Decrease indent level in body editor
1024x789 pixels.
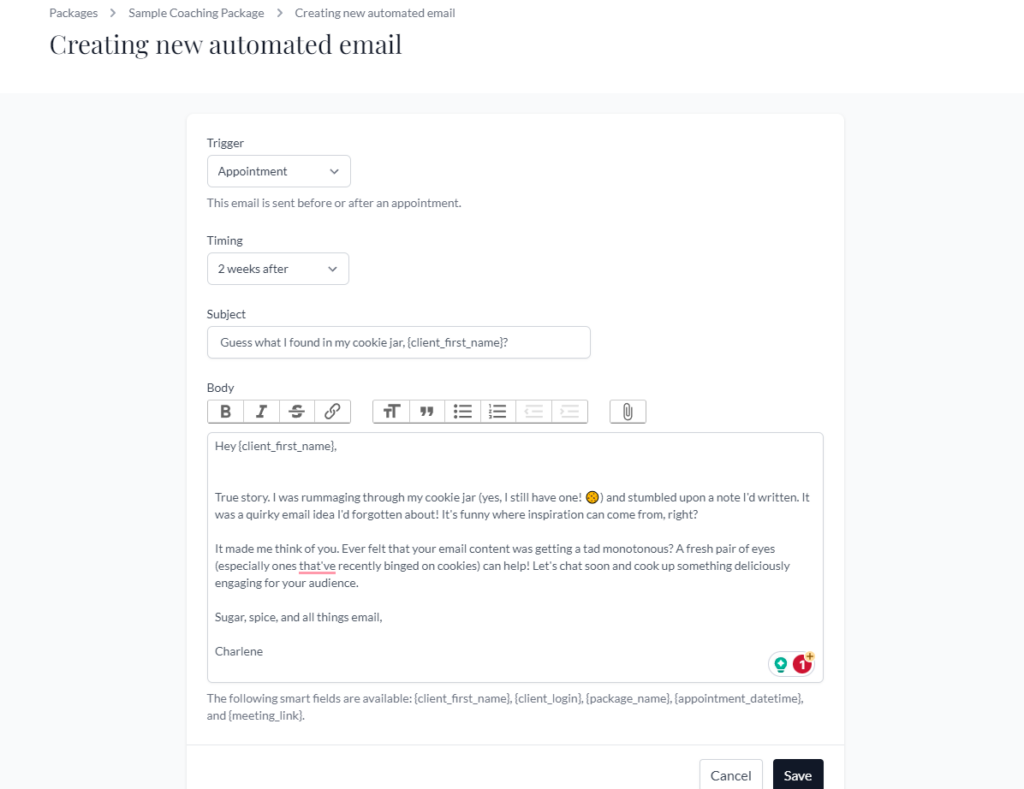pyautogui.click(x=534, y=411)
